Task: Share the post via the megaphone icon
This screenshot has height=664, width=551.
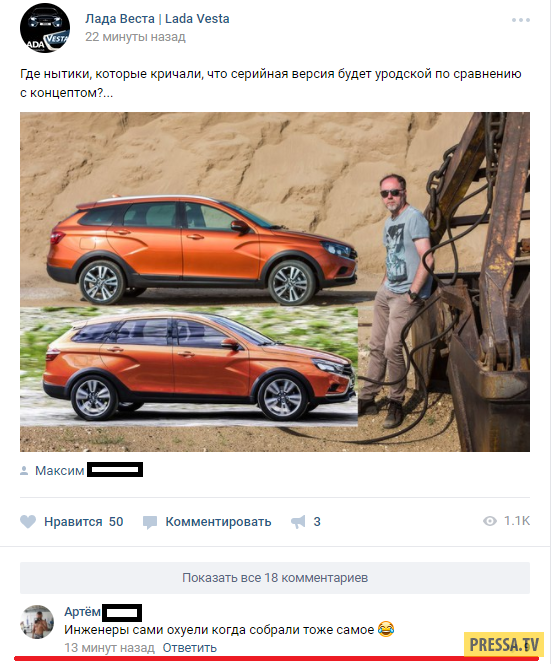Action: click(298, 522)
